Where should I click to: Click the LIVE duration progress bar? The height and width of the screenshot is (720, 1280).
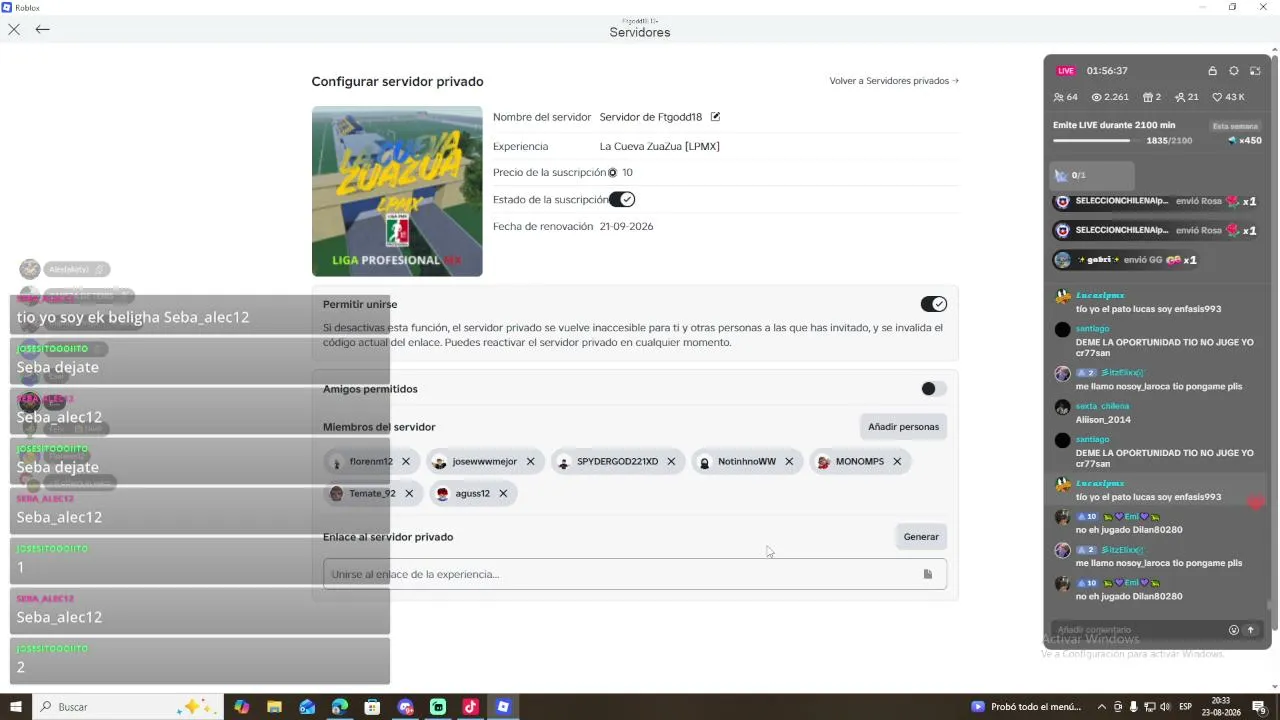(x=1097, y=141)
